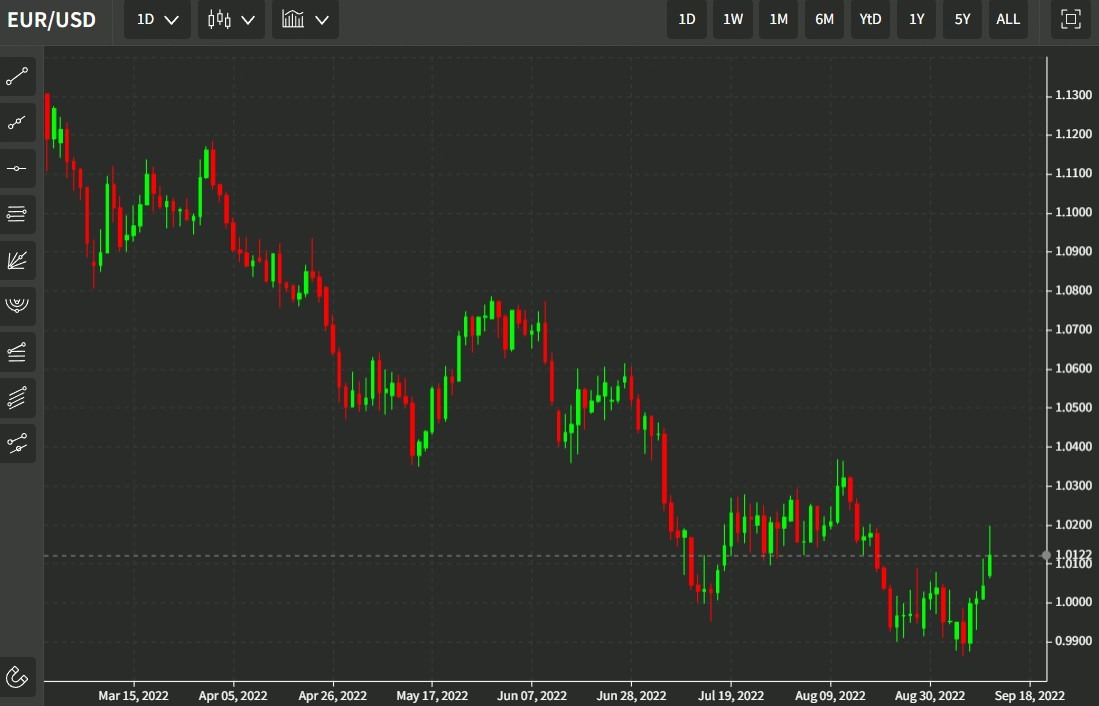Open fullscreen chart mode
This screenshot has height=706, width=1099.
(1070, 19)
